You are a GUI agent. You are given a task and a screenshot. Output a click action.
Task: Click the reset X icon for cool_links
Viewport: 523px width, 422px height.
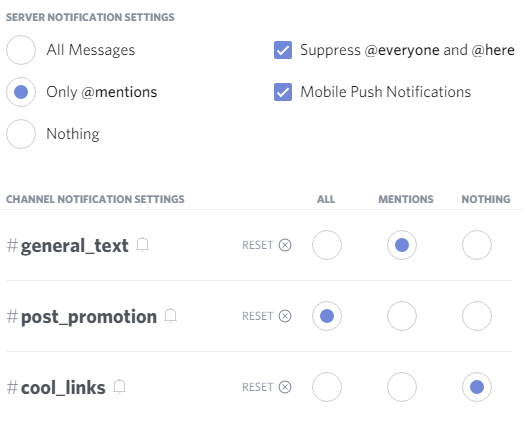pos(285,387)
